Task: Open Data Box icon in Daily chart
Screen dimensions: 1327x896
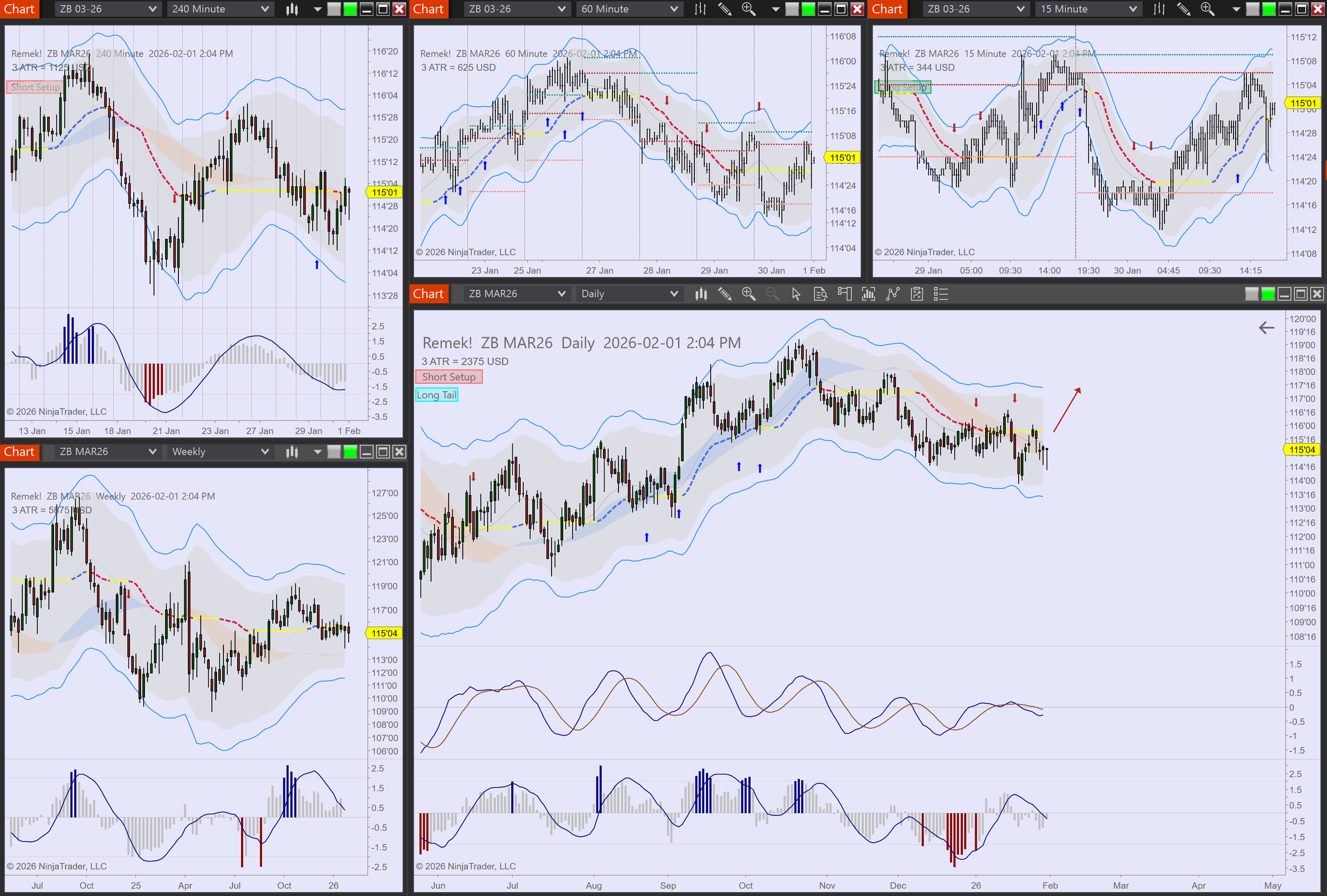Action: point(821,294)
